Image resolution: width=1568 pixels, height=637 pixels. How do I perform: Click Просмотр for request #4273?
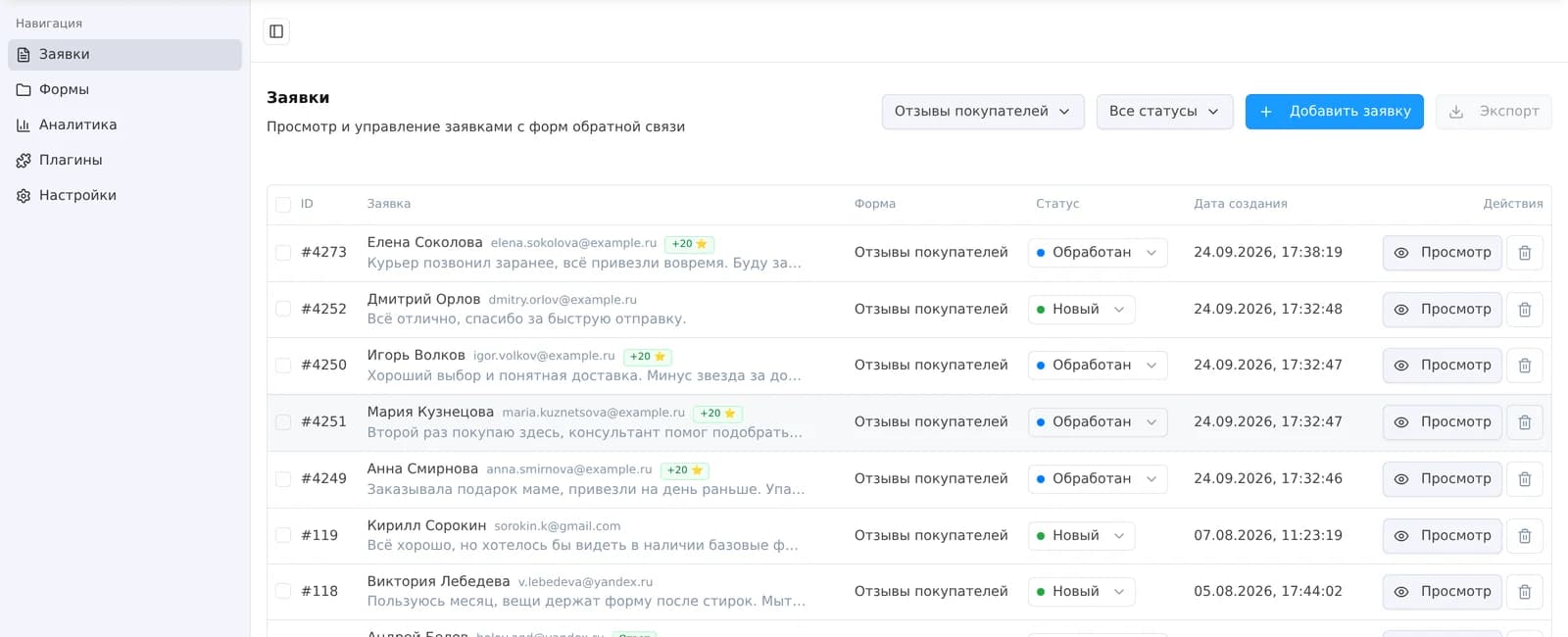pyautogui.click(x=1443, y=253)
